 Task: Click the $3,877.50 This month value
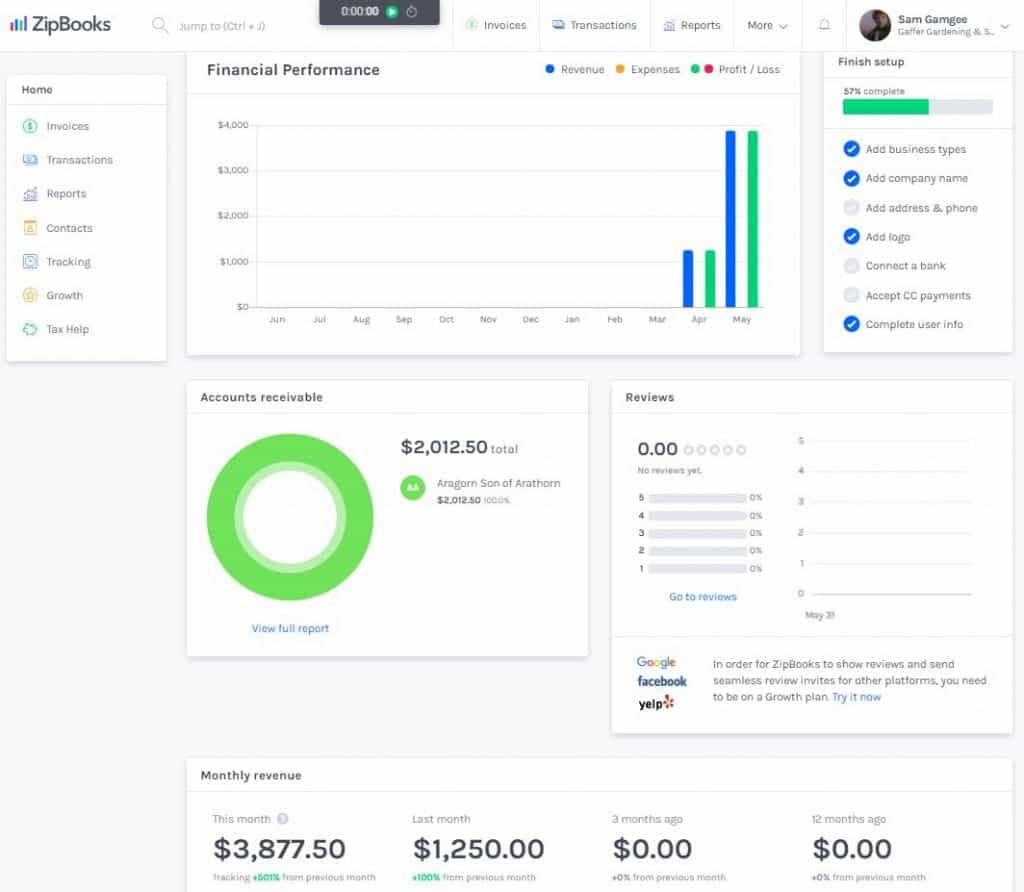pos(279,849)
